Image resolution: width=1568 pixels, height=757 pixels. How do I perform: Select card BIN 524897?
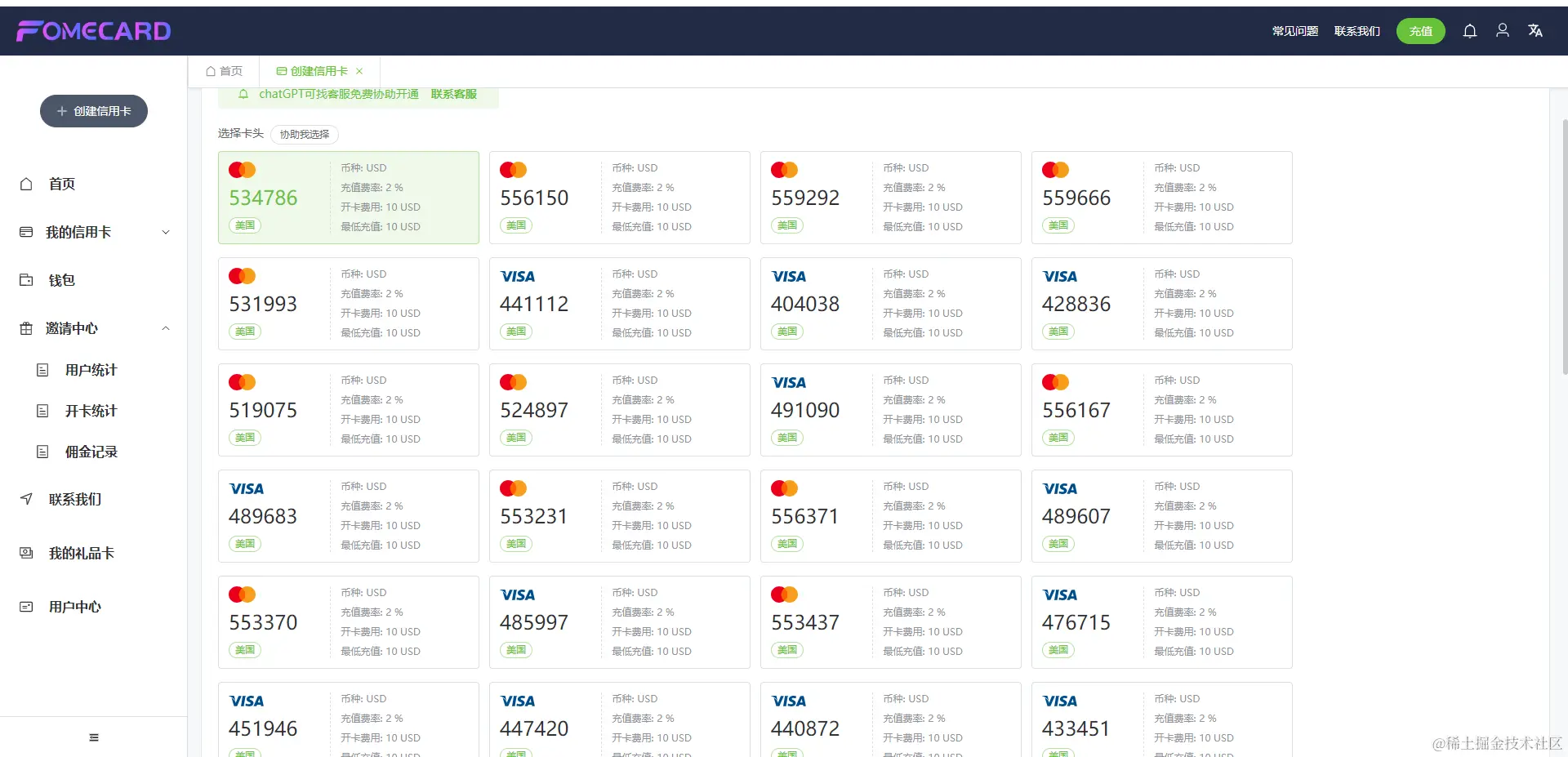click(x=620, y=410)
